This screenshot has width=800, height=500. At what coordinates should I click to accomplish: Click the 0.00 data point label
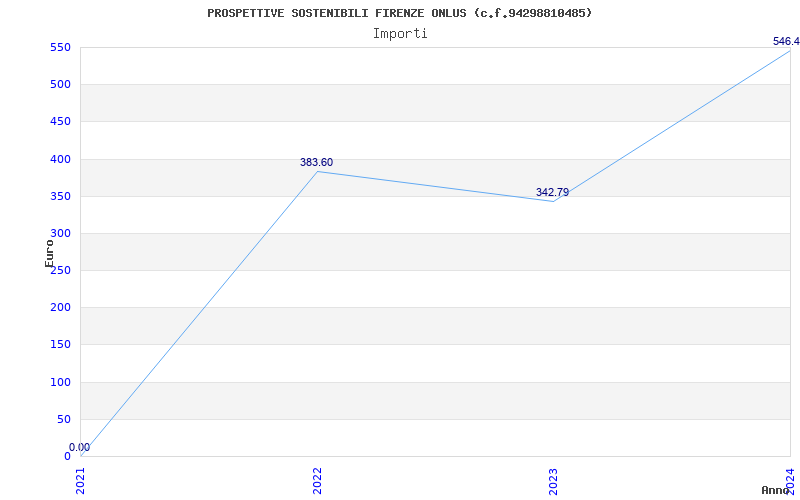coord(80,447)
